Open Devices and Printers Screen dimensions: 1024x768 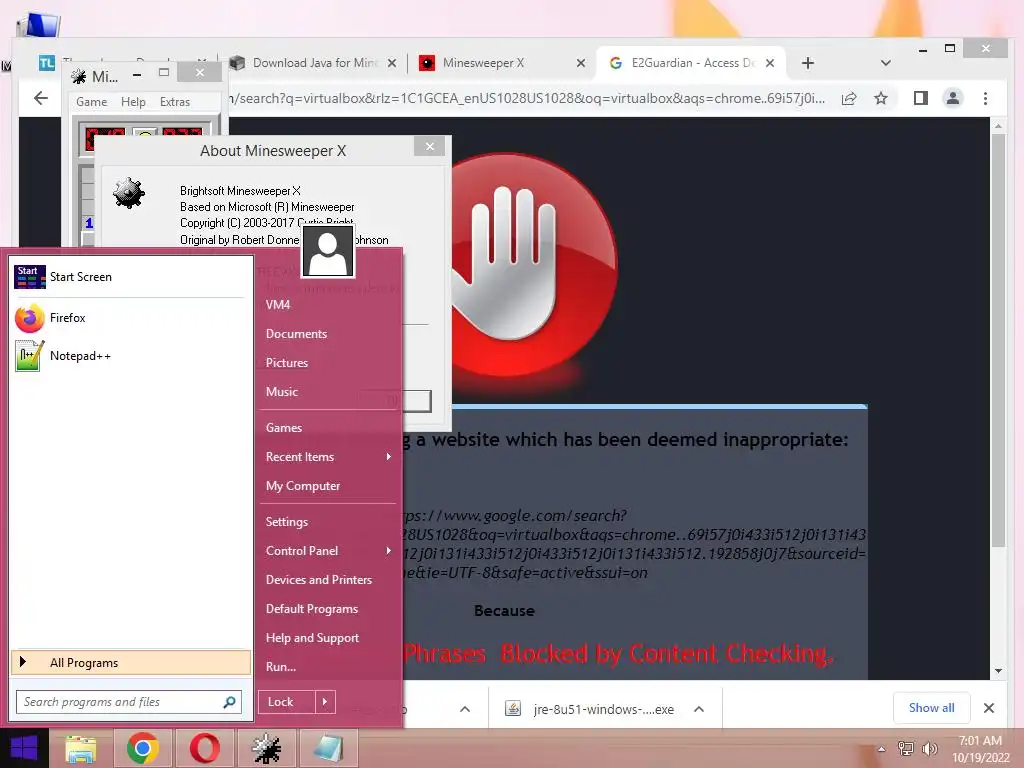319,580
